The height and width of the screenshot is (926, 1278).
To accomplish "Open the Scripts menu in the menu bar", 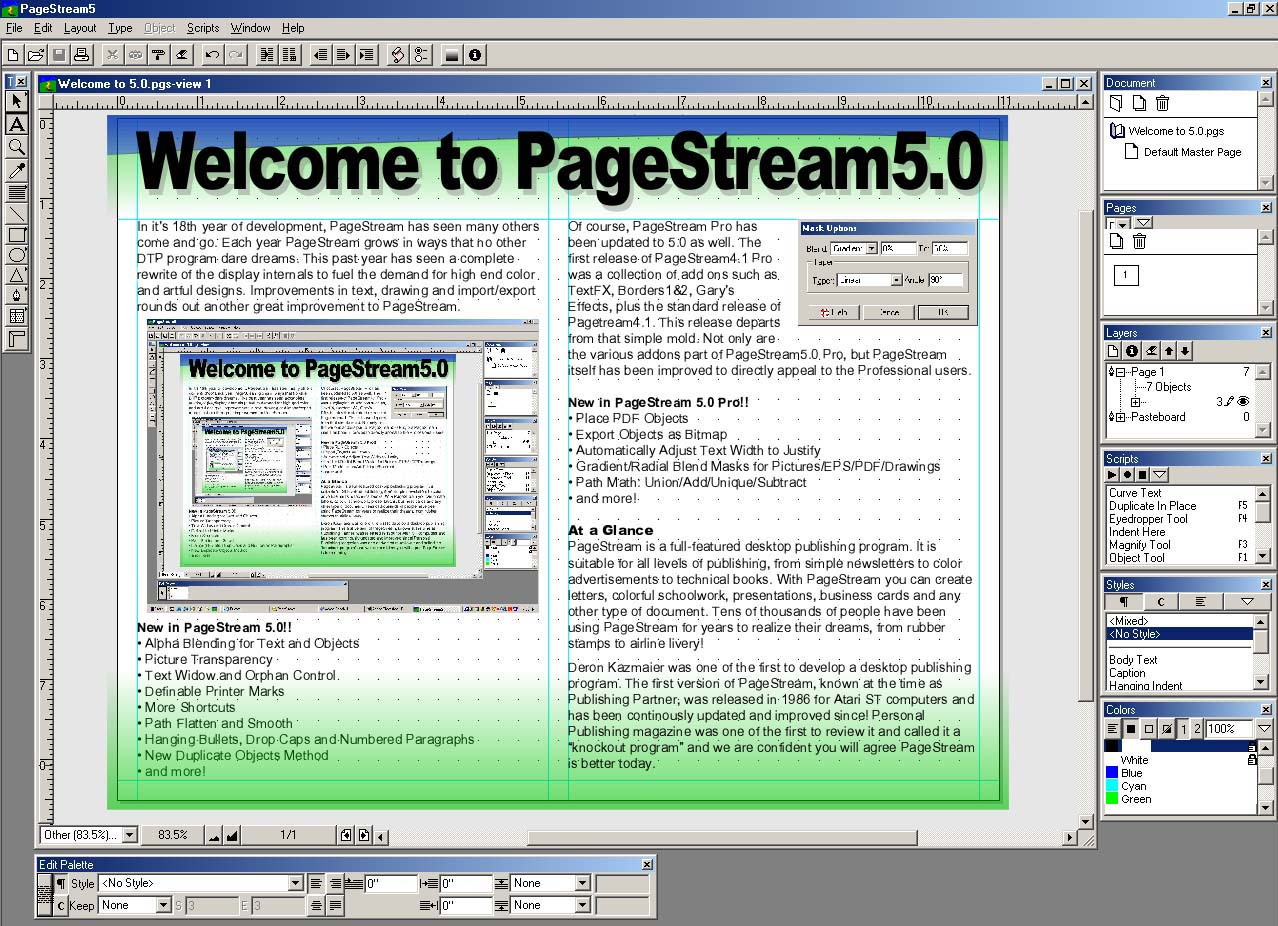I will (x=203, y=28).
